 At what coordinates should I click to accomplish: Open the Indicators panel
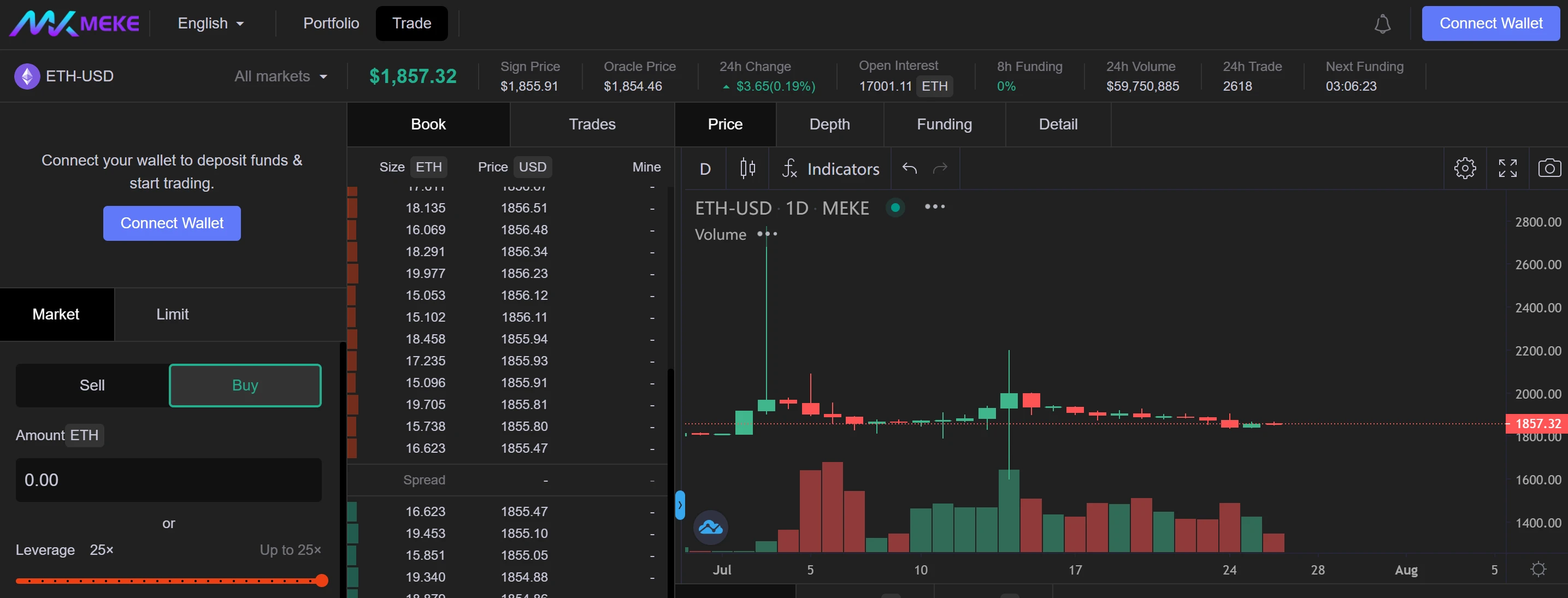click(831, 169)
